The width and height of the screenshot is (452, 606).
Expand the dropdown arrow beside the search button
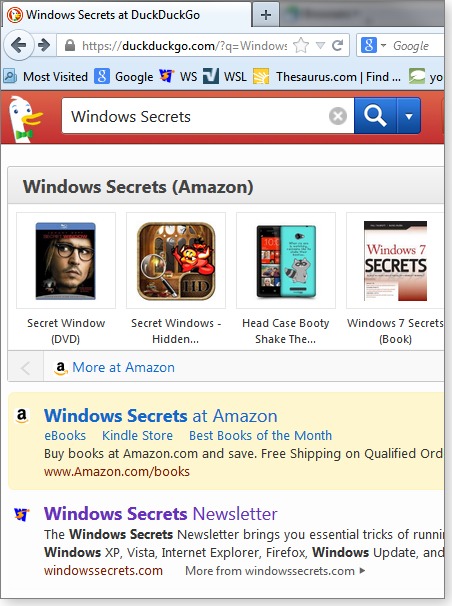pyautogui.click(x=409, y=116)
